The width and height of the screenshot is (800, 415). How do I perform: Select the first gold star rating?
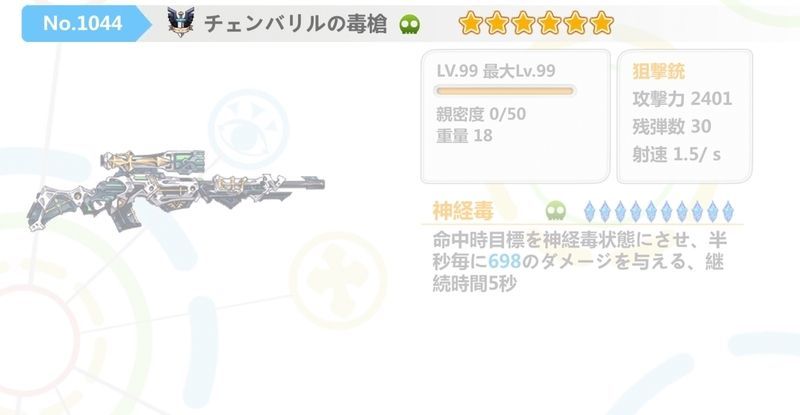[471, 23]
